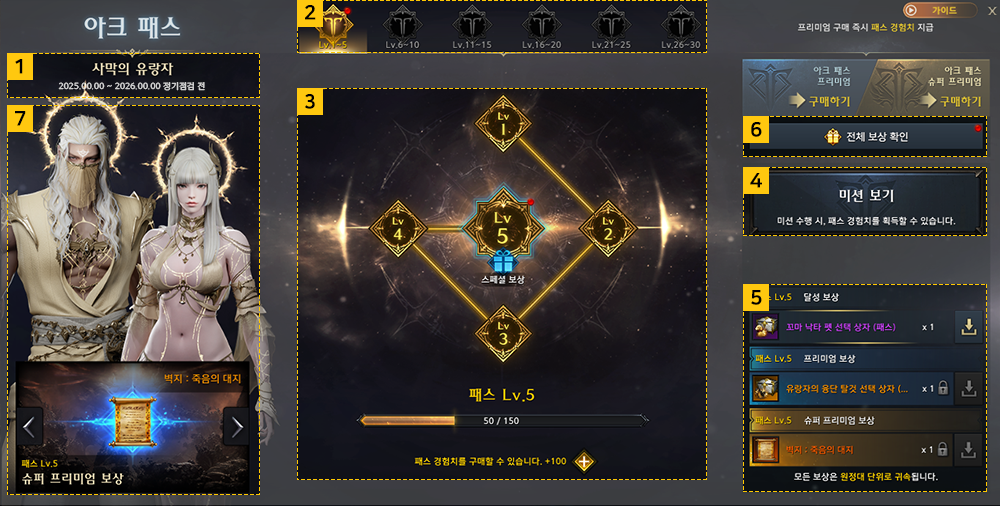This screenshot has height=506, width=1000.
Task: Click the Lv 1 diamond node
Action: 503,124
